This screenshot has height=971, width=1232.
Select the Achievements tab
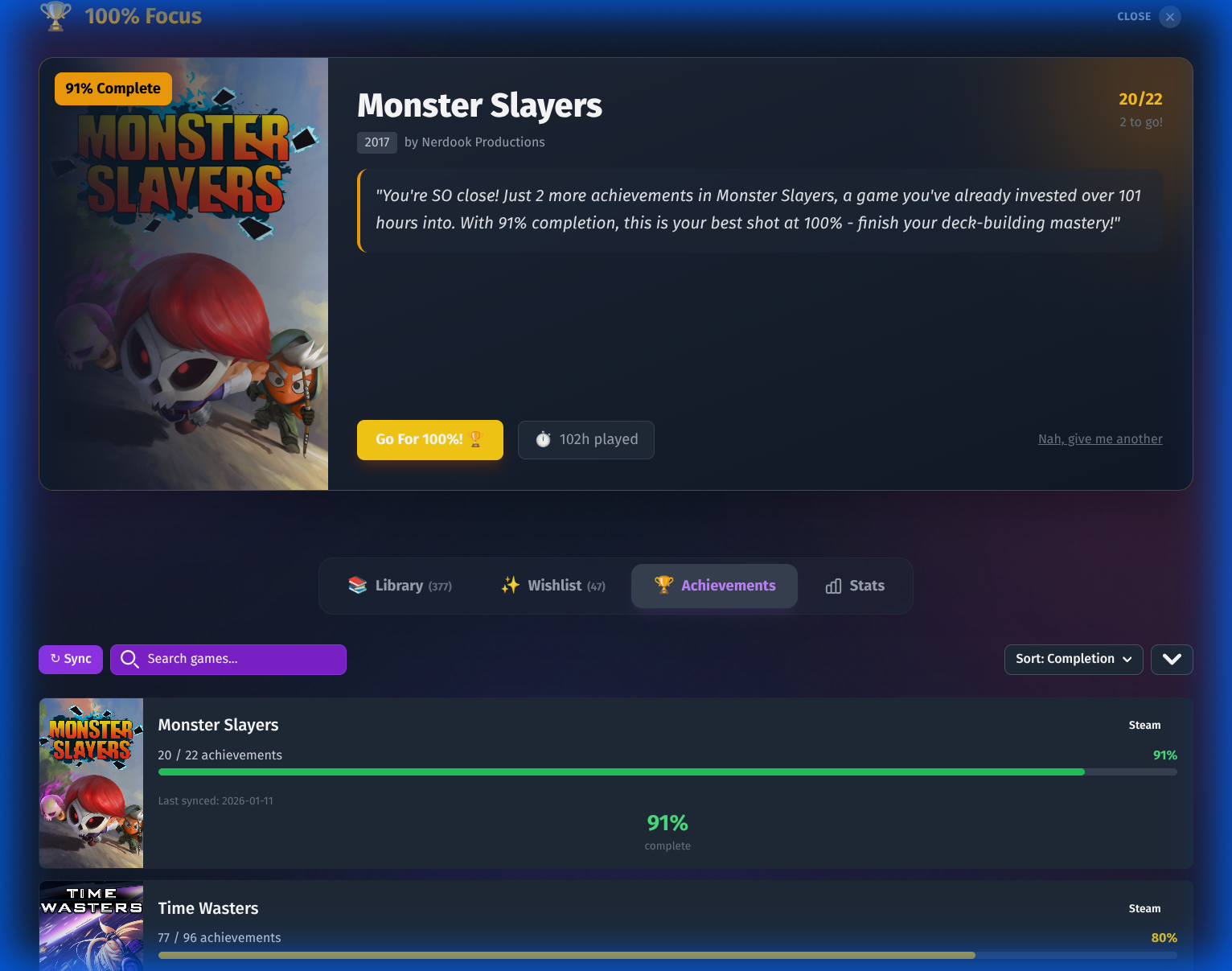(714, 586)
